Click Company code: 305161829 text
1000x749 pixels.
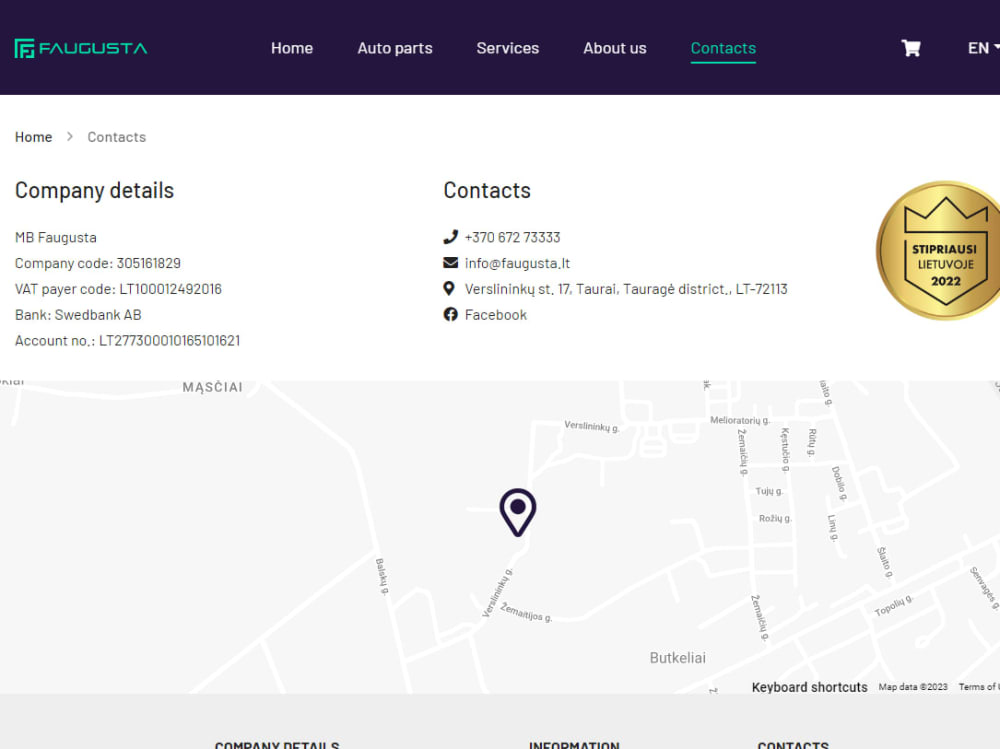pos(98,263)
